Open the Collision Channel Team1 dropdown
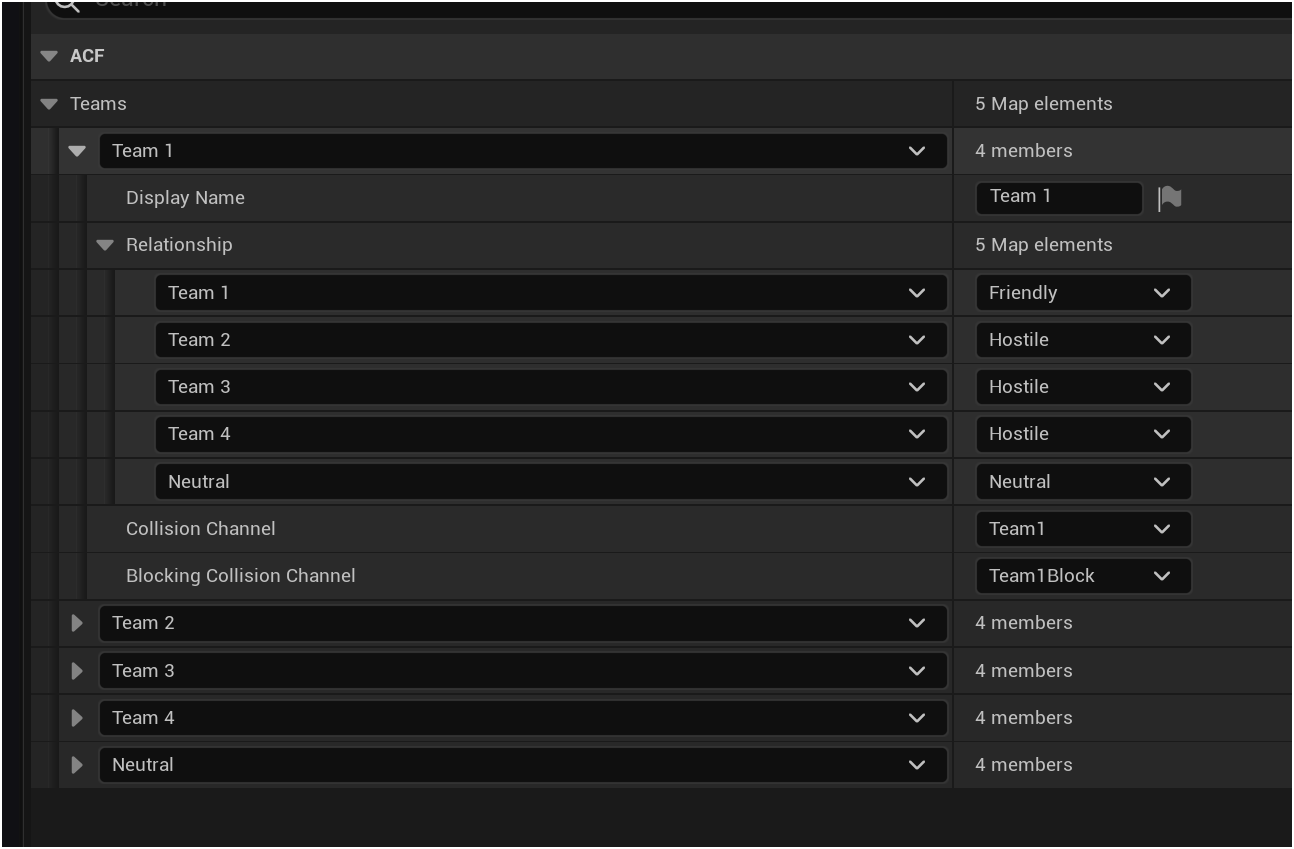 point(1083,529)
